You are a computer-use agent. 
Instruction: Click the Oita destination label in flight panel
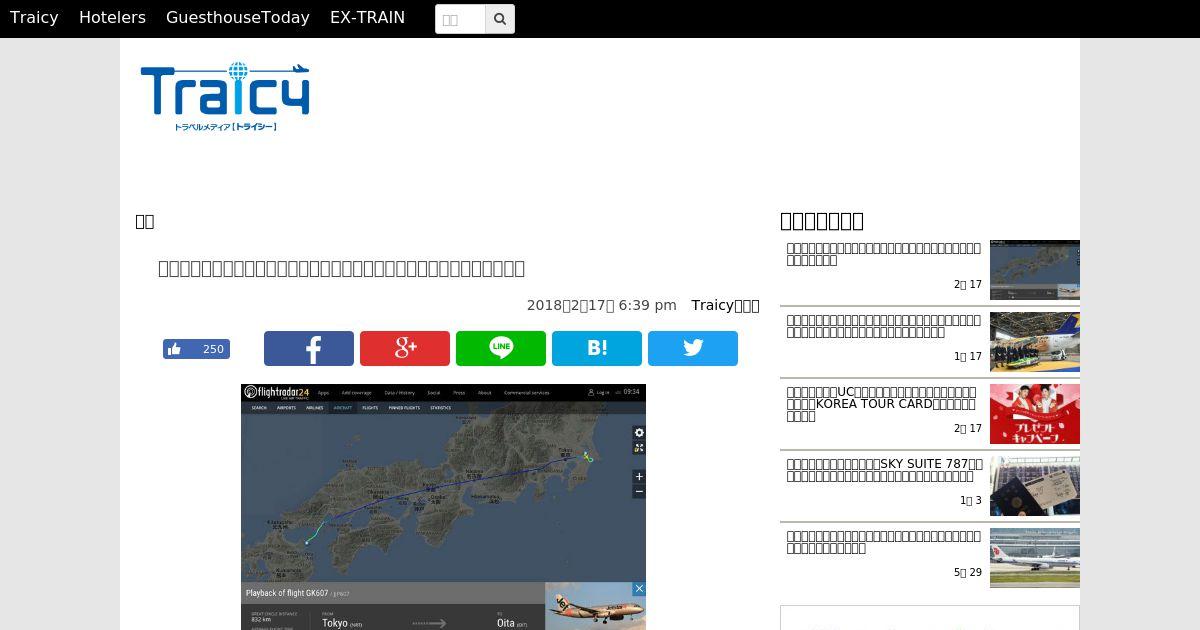[x=505, y=623]
